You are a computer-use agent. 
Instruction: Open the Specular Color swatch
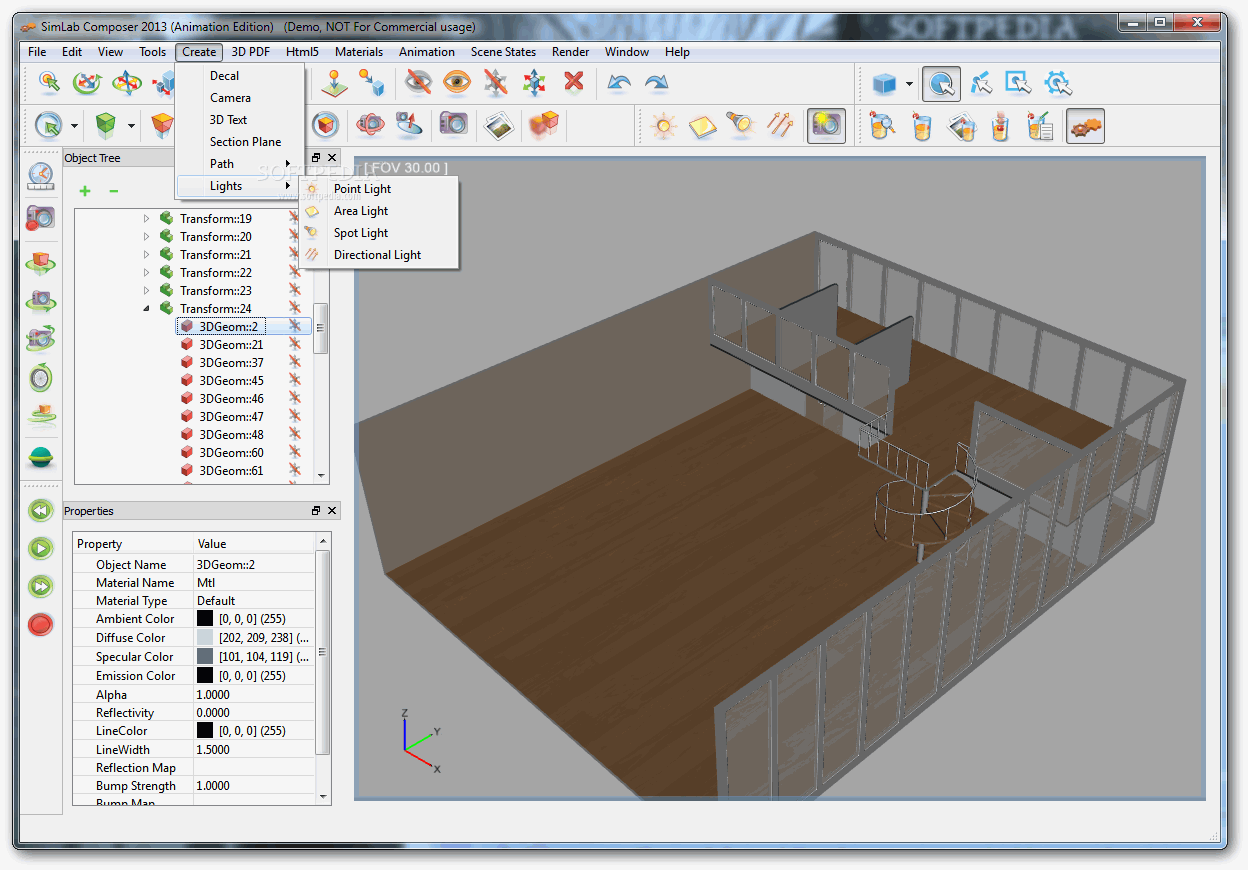pyautogui.click(x=205, y=656)
